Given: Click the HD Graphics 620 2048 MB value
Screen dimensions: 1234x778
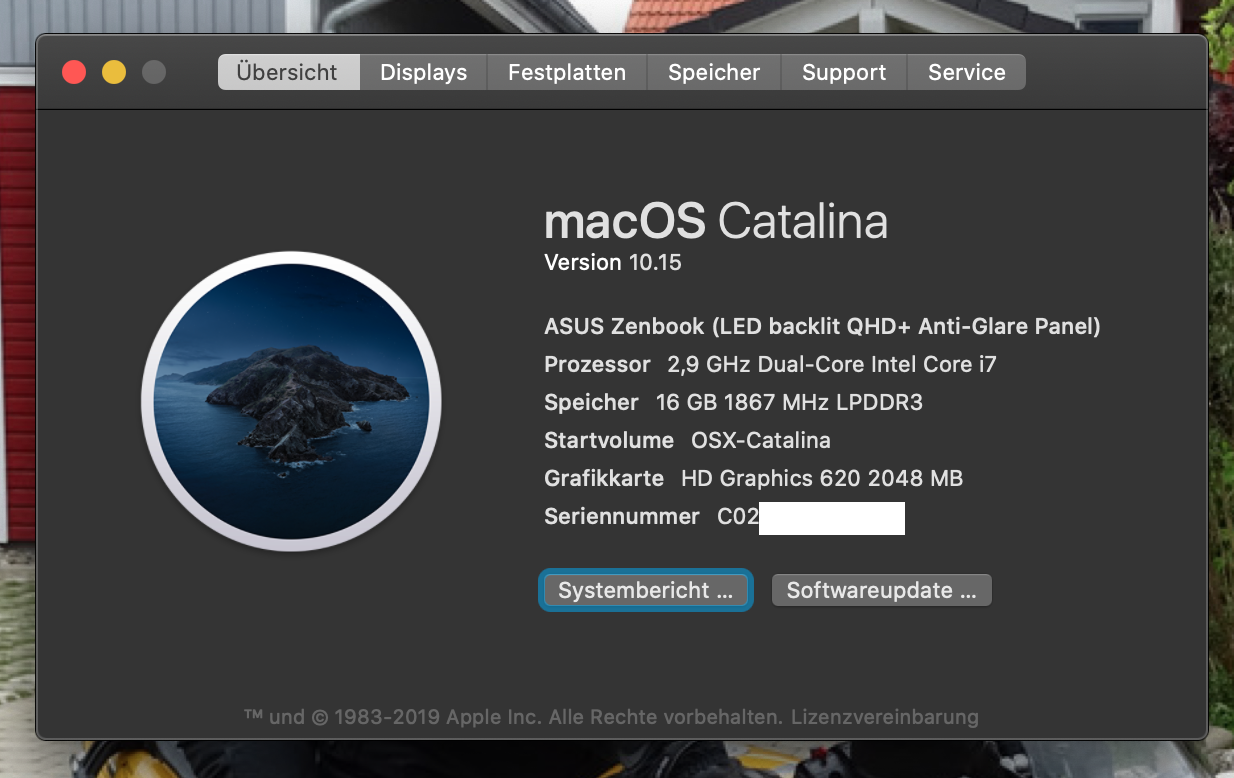Looking at the screenshot, I should (x=822, y=478).
